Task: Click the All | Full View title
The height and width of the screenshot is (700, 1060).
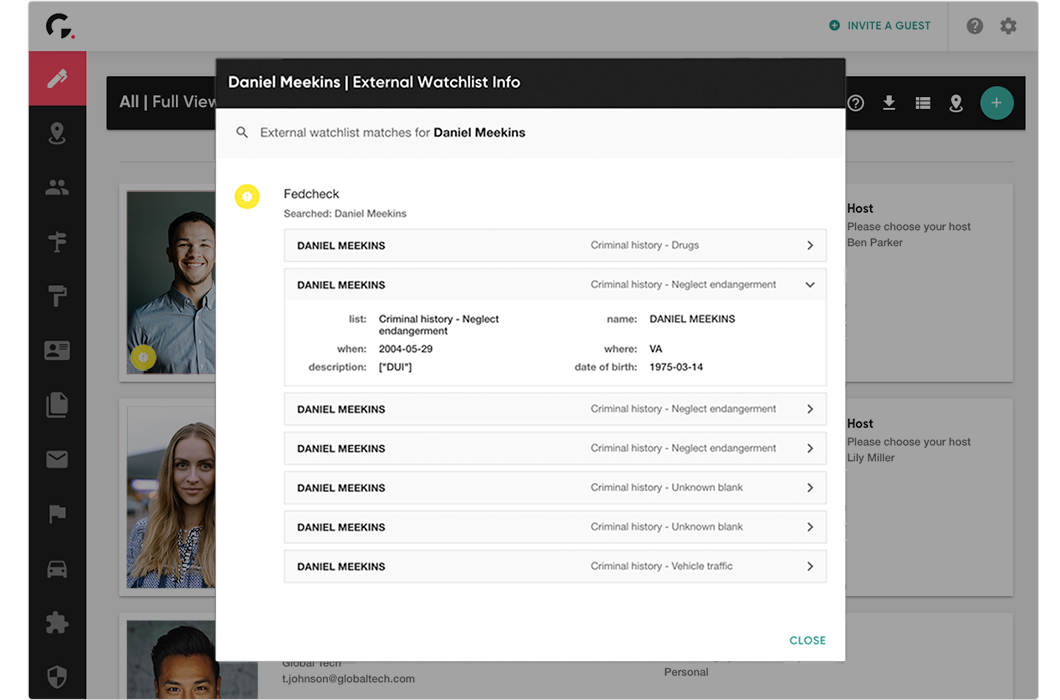Action: pos(168,102)
